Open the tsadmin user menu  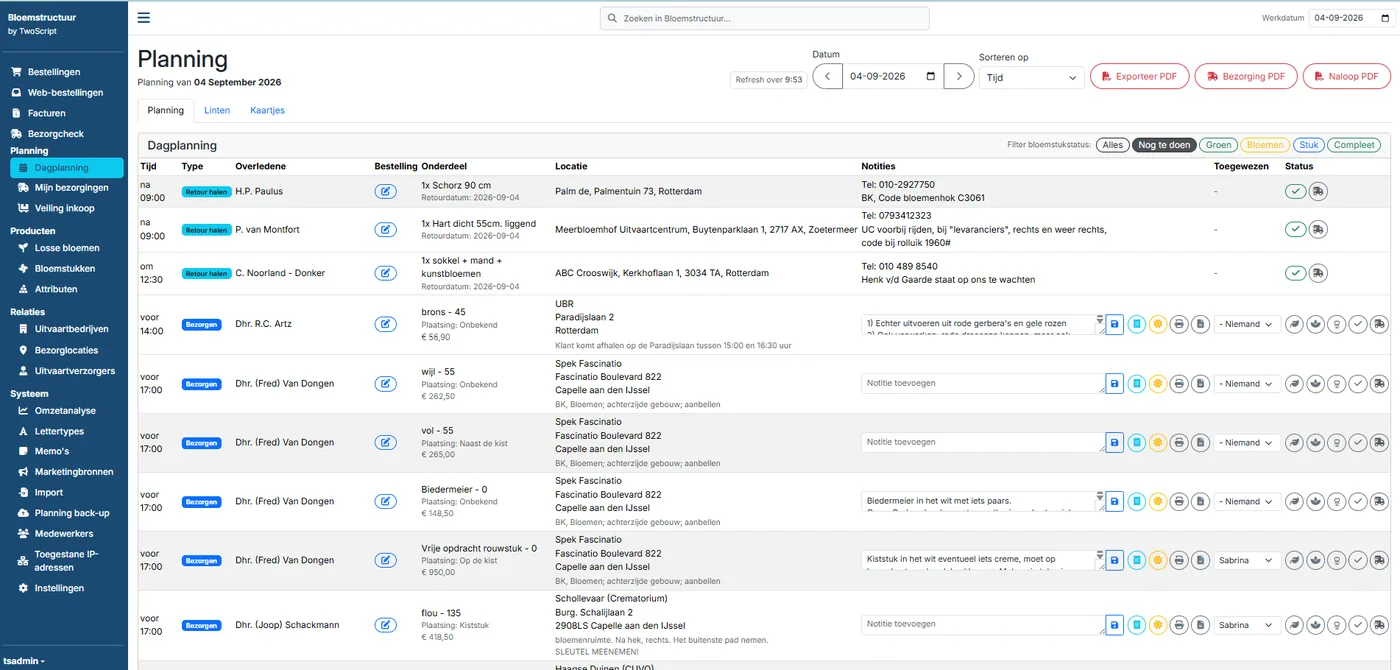pyautogui.click(x=24, y=661)
